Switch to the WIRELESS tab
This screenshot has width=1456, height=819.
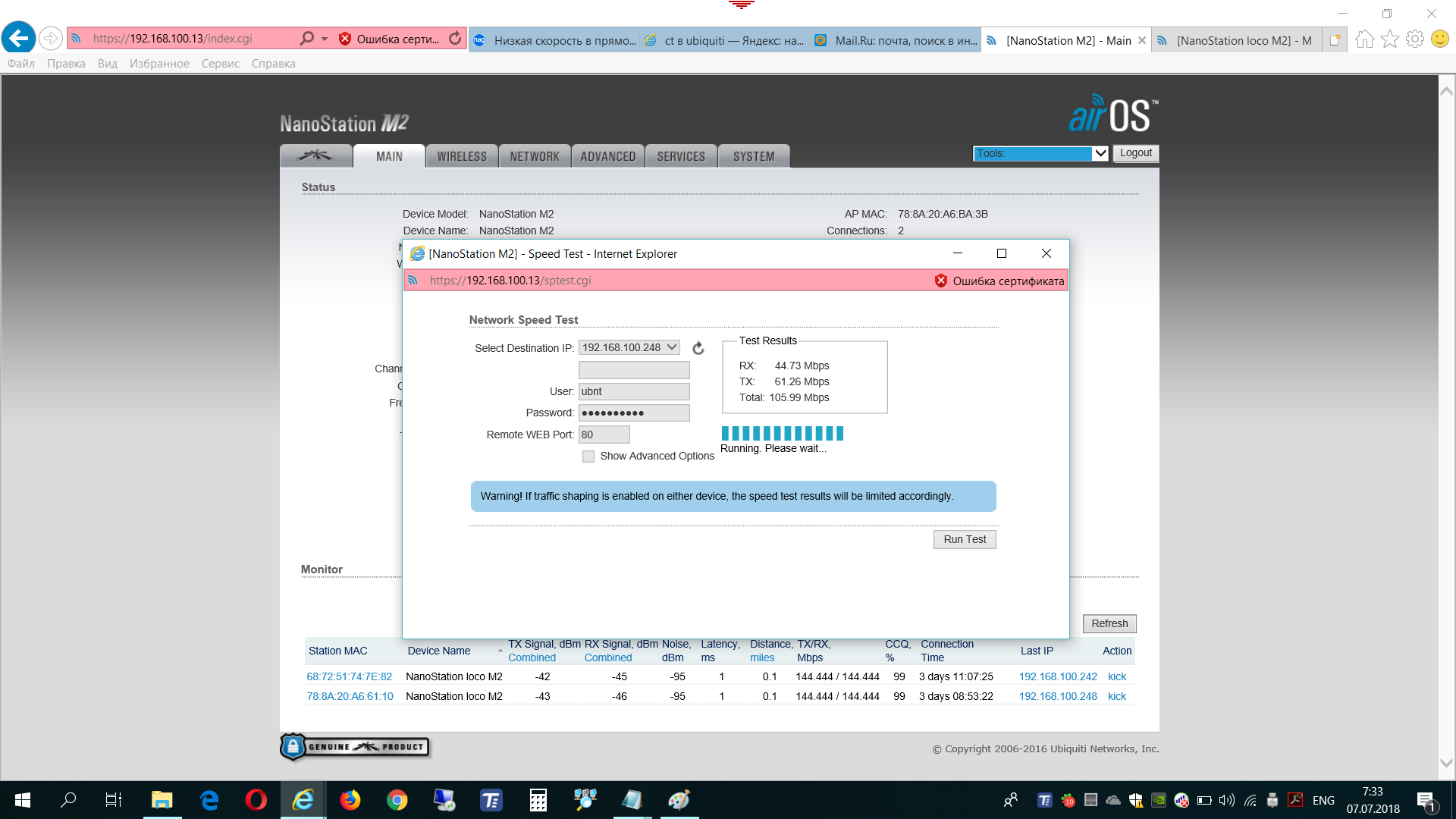461,156
